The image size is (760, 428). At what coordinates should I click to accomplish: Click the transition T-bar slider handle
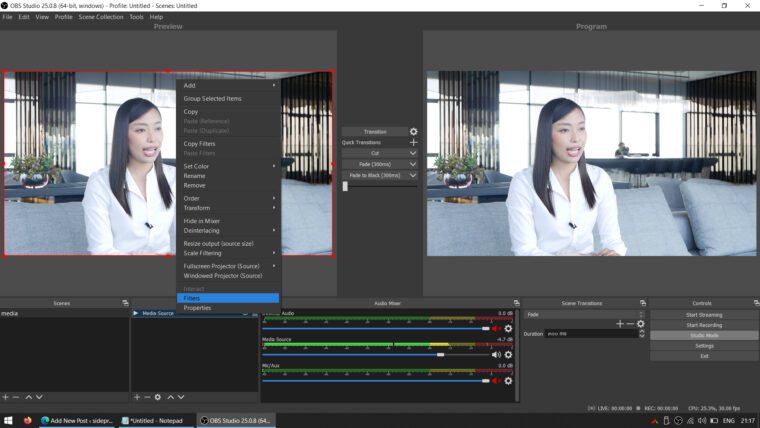tap(345, 186)
